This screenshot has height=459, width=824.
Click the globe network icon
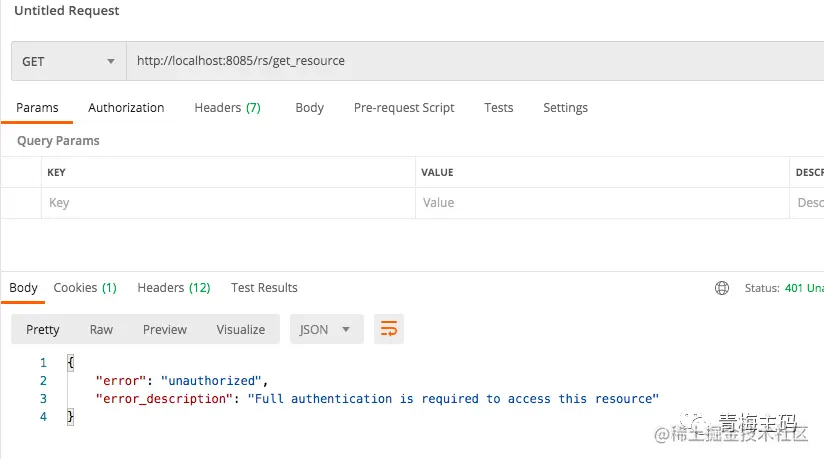point(722,288)
